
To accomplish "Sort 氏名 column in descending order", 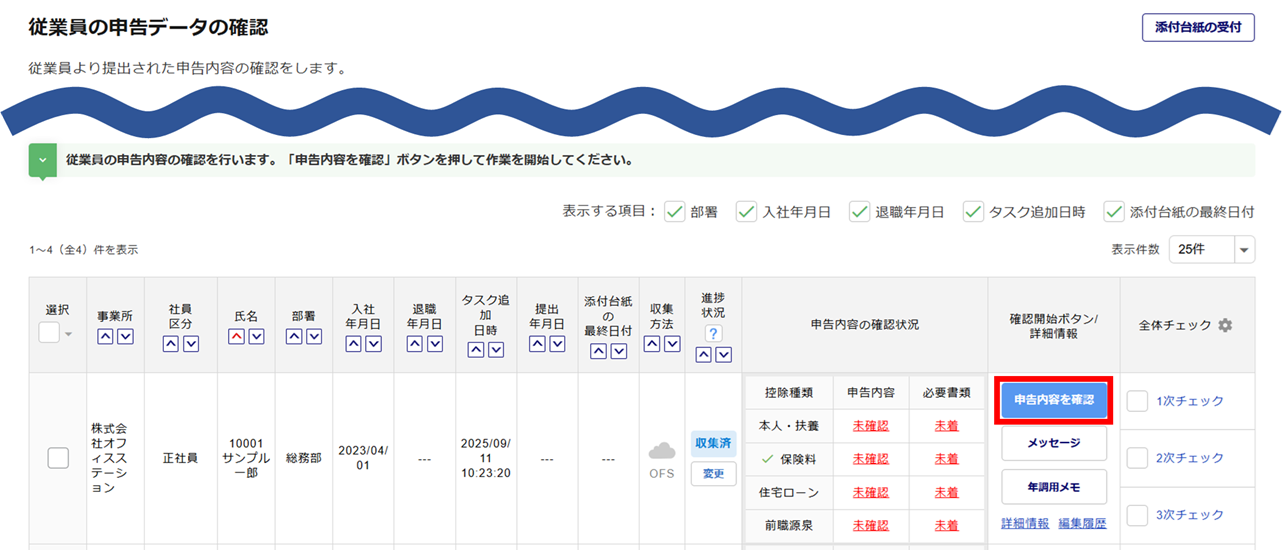I will point(257,337).
